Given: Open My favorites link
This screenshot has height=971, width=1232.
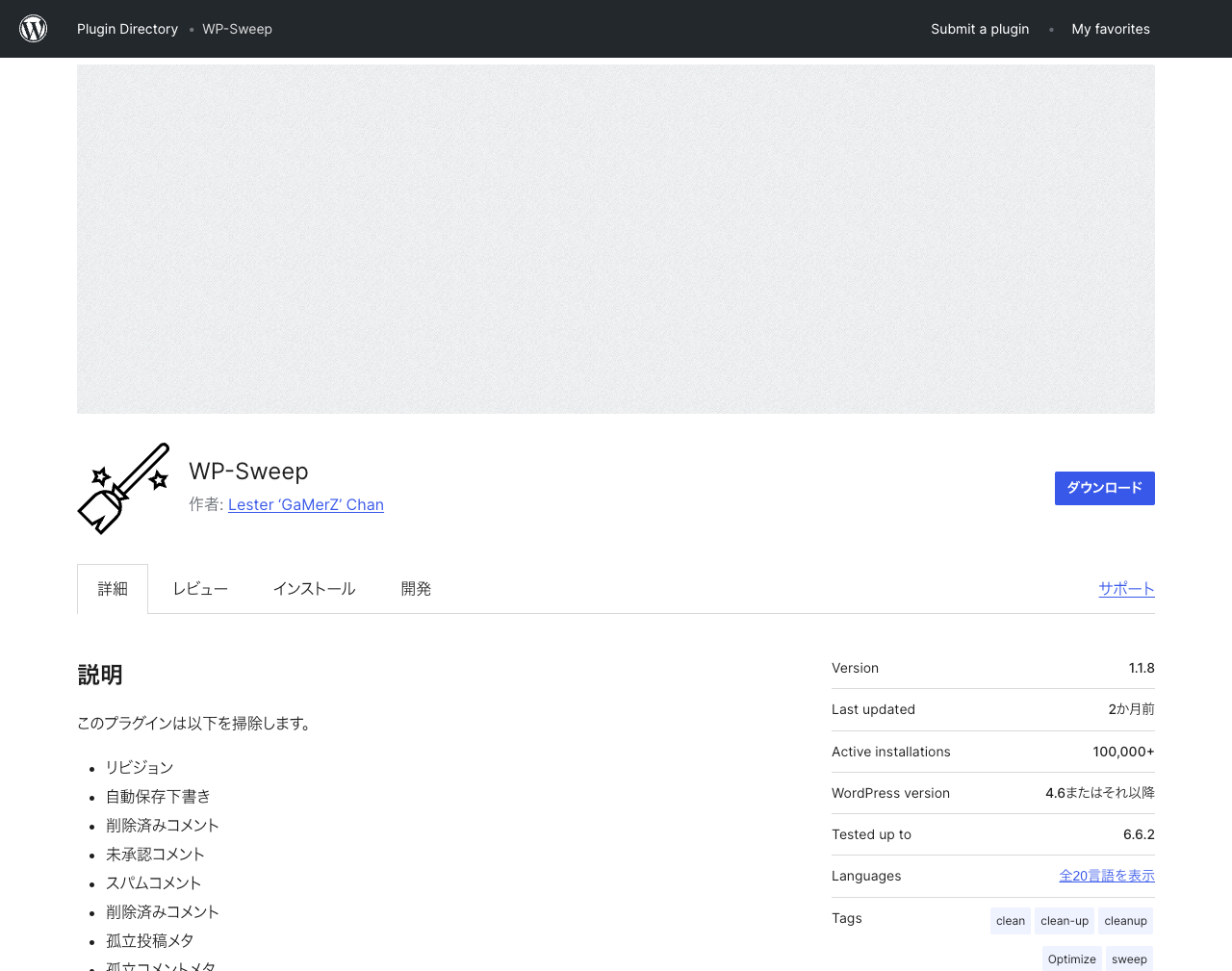Looking at the screenshot, I should tap(1111, 29).
